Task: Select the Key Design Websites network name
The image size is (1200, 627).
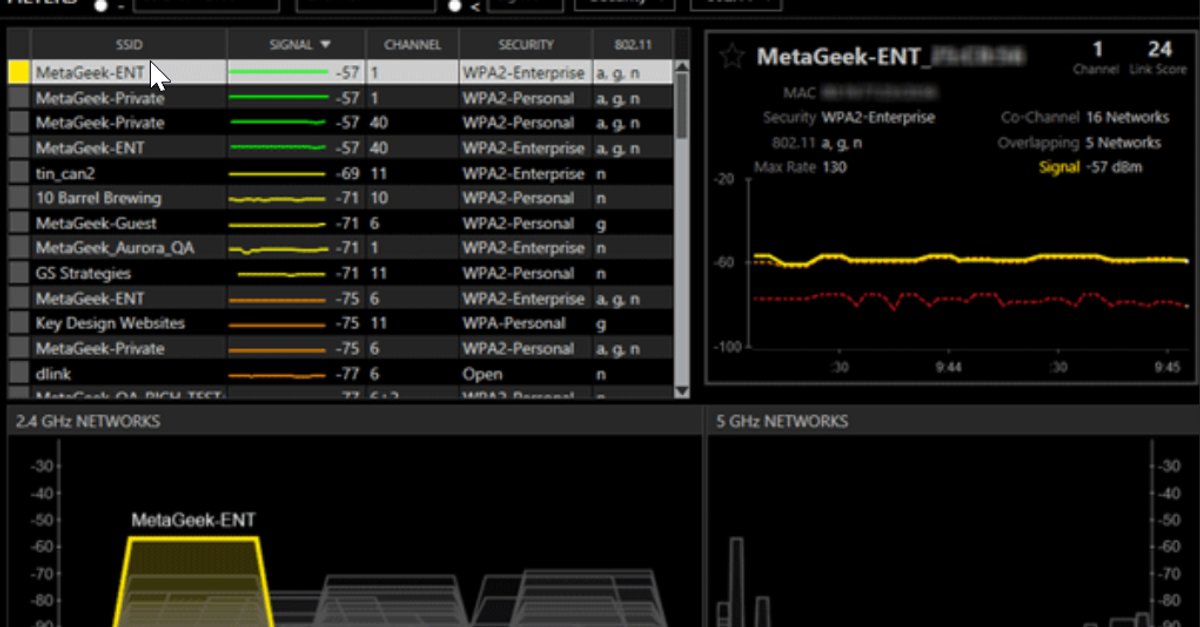Action: [110, 323]
